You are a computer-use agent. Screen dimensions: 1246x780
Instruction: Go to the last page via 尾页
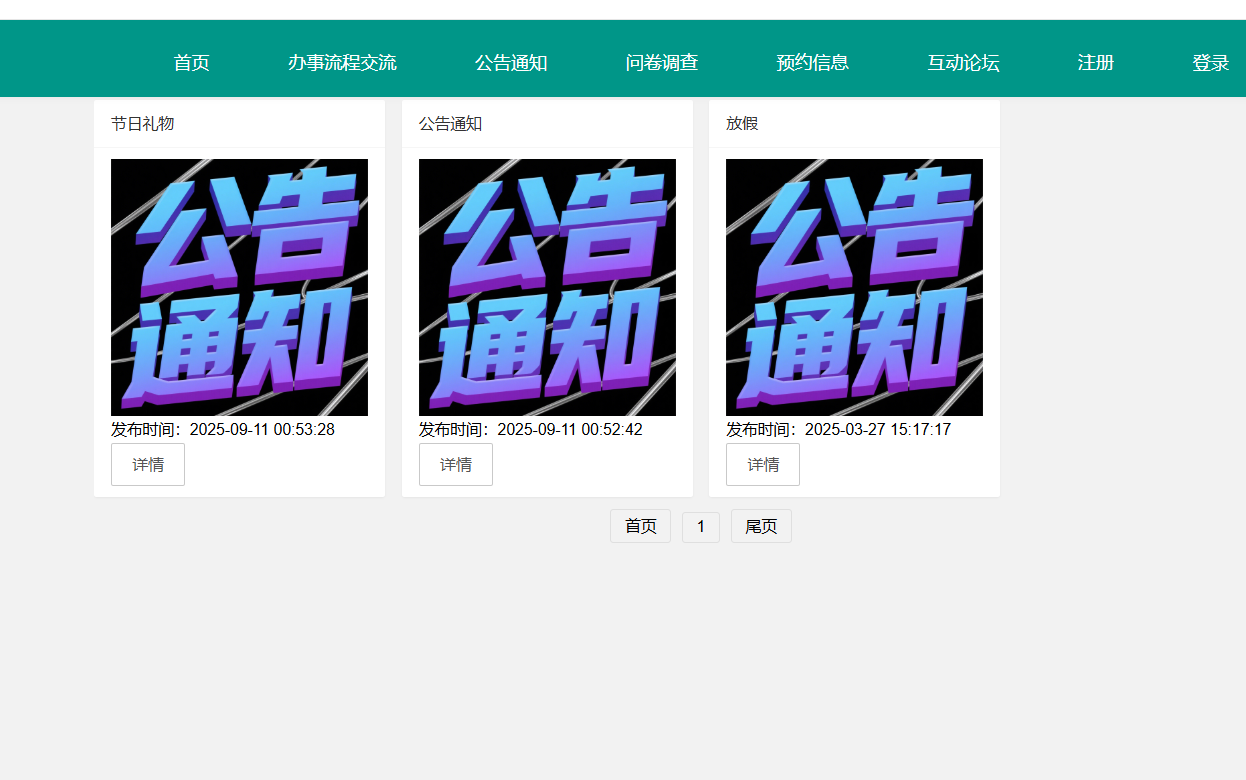[x=761, y=526]
